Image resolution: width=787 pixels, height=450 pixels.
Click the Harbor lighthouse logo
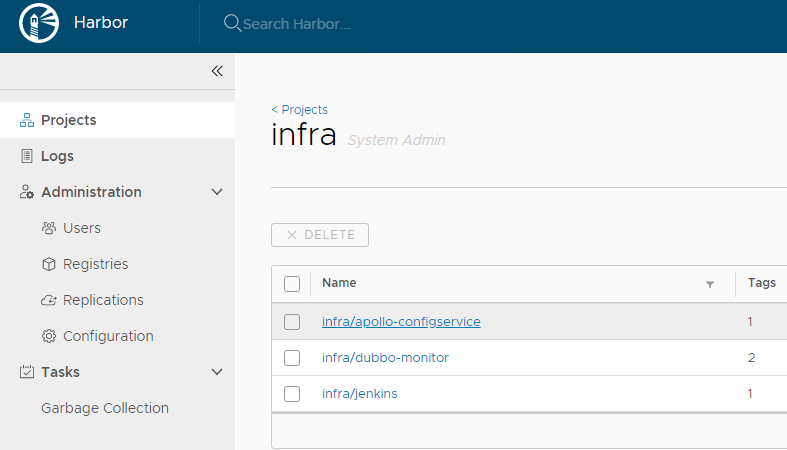pyautogui.click(x=38, y=23)
